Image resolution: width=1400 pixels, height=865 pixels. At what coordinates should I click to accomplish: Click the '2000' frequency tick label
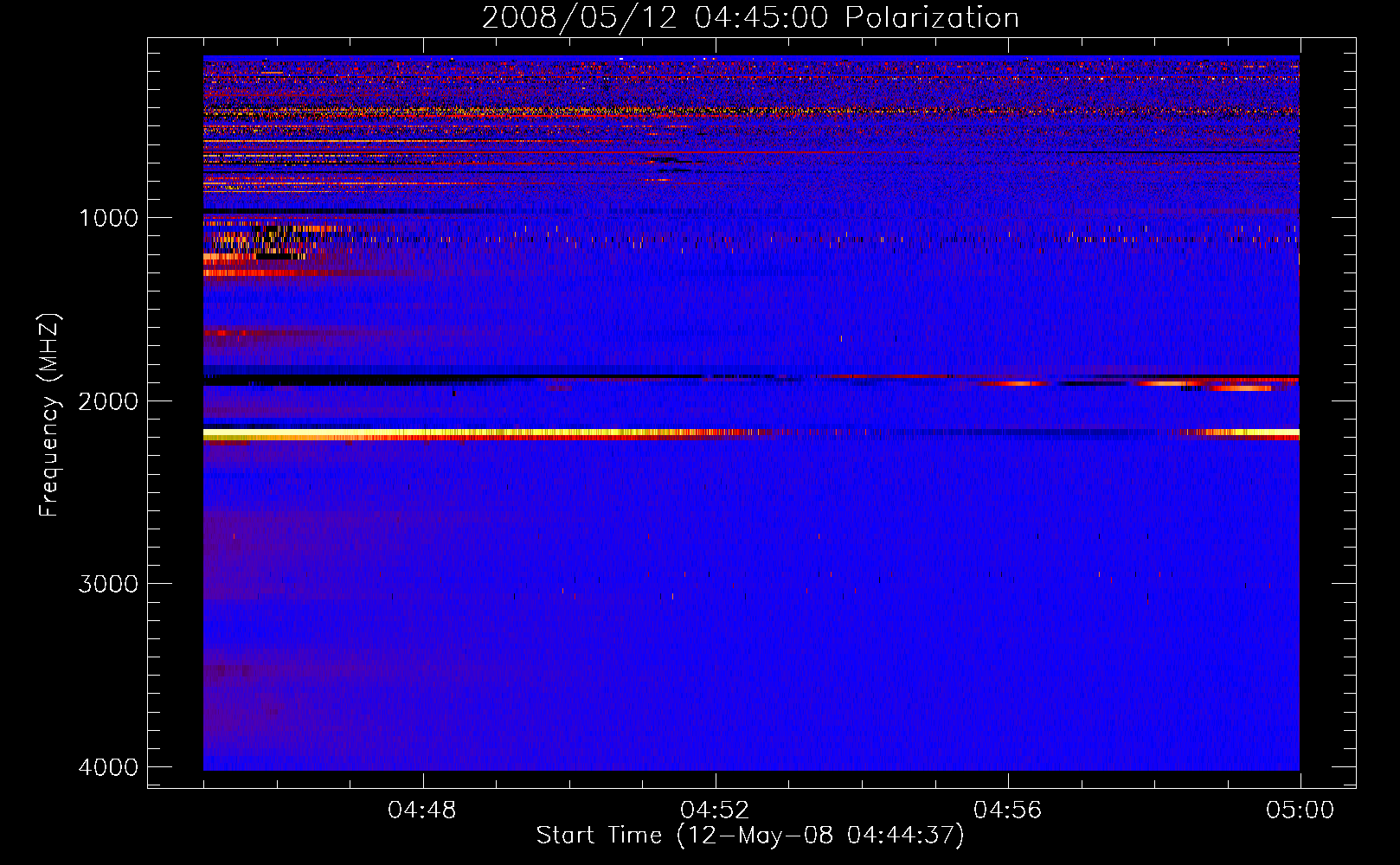coord(108,400)
